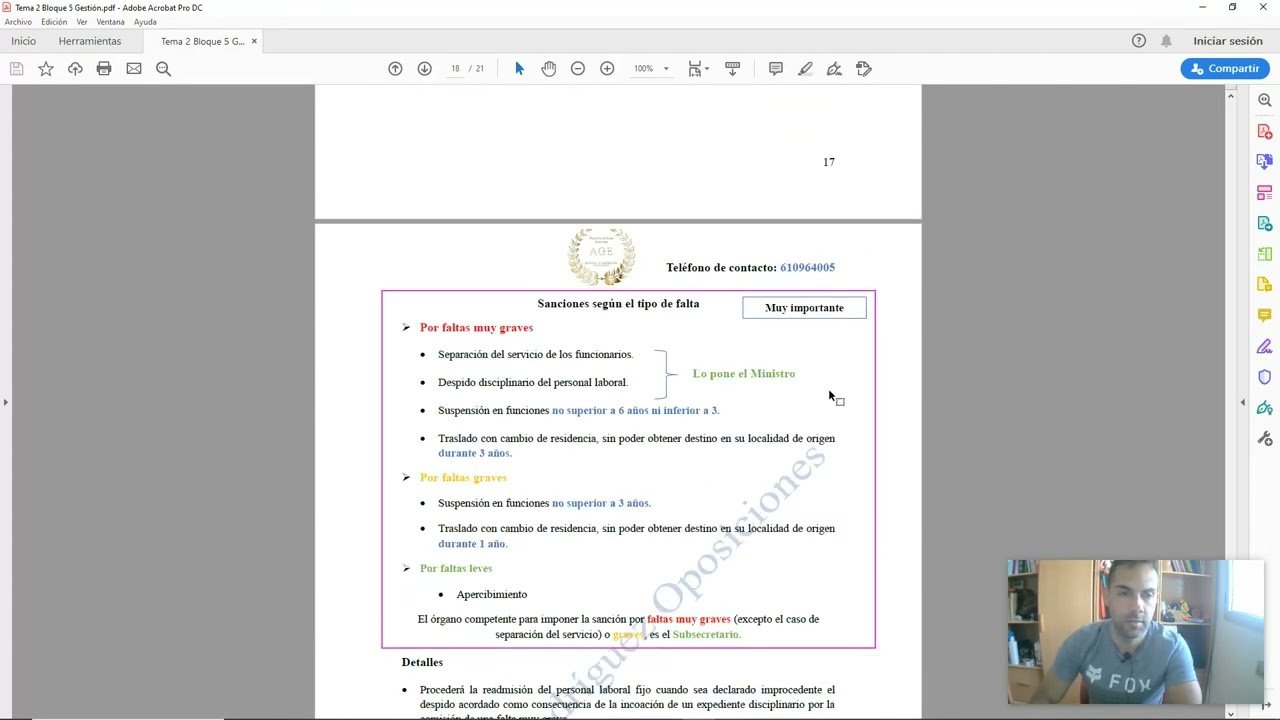1280x720 pixels.
Task: Click the word 'Apercibimiento'
Action: click(x=492, y=594)
